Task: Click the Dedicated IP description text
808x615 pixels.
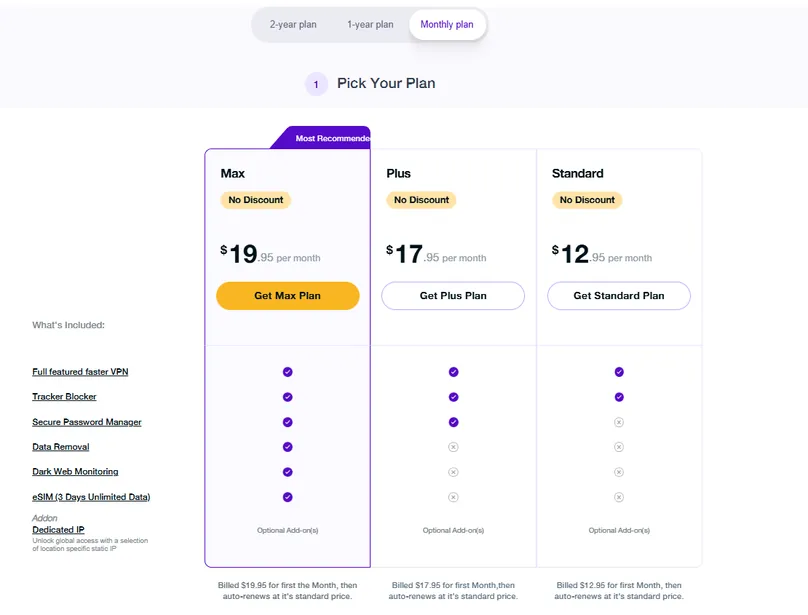Action: tap(90, 544)
